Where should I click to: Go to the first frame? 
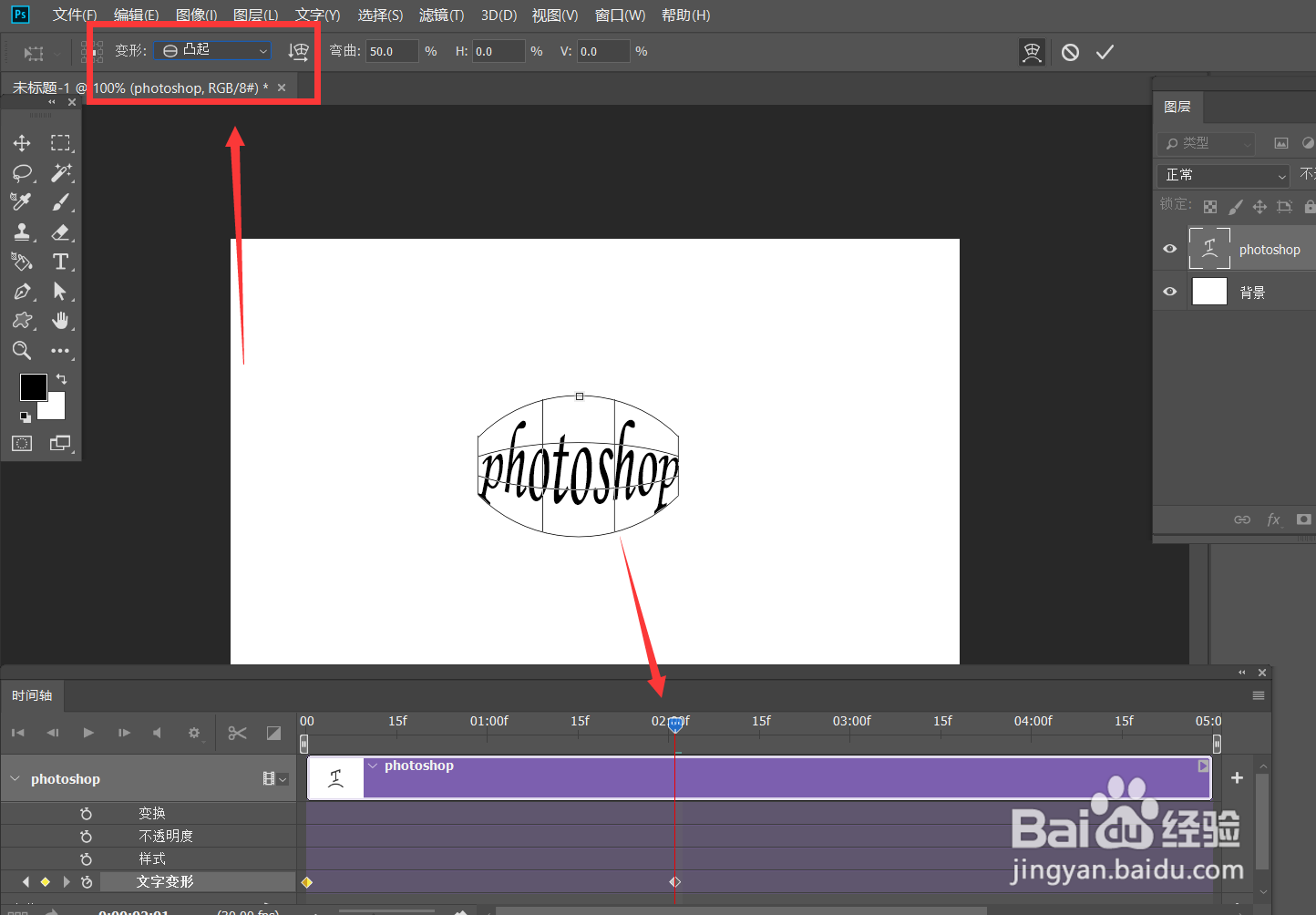(x=18, y=732)
